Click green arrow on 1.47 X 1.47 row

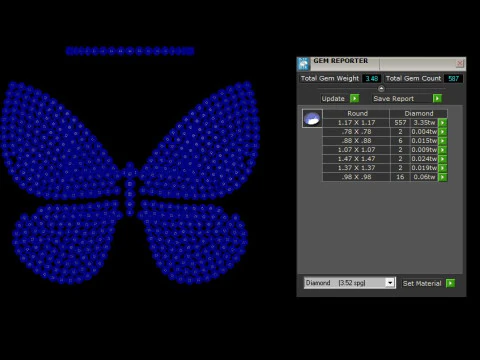coord(442,159)
